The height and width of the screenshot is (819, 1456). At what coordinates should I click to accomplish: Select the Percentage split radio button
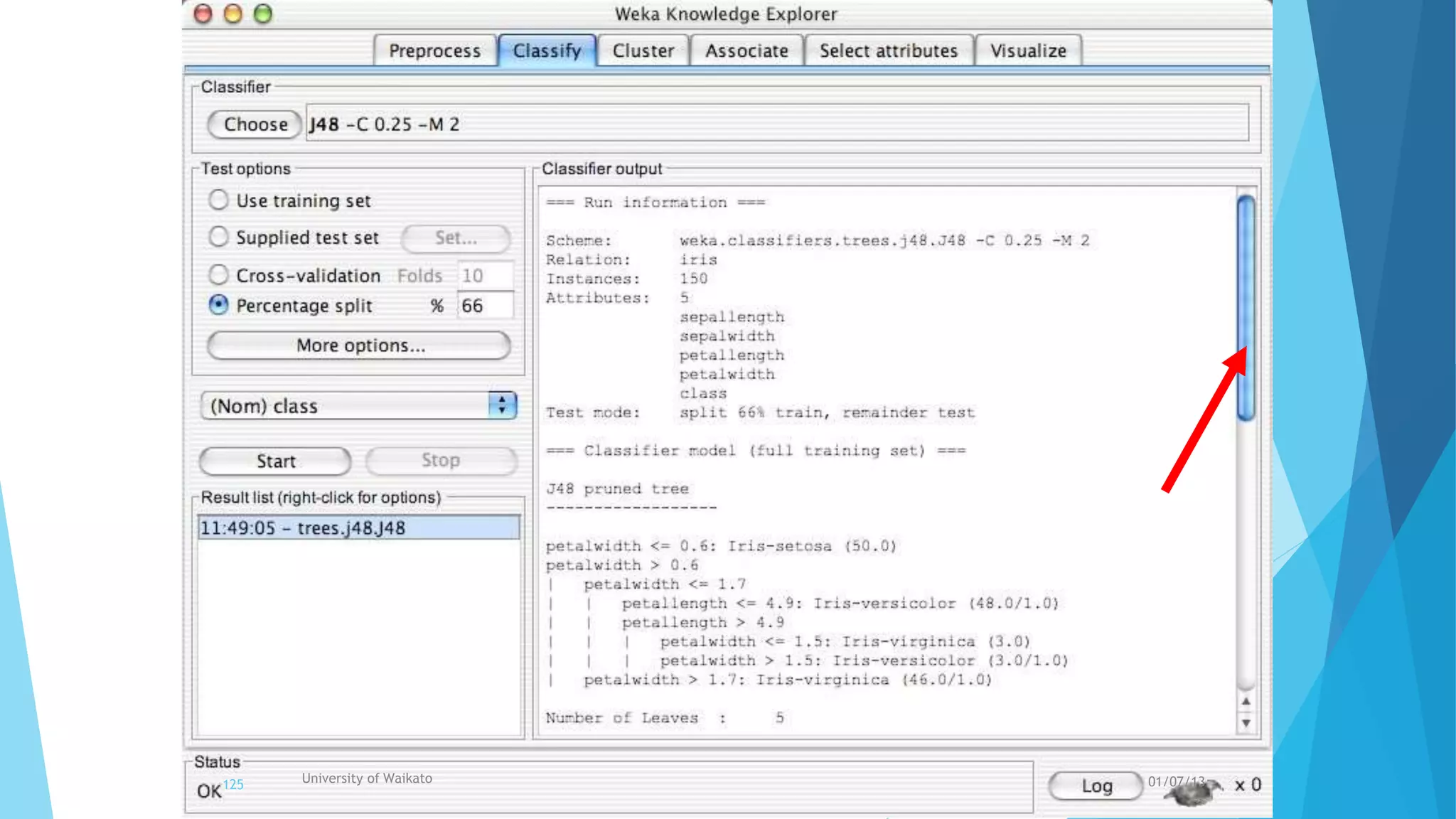coord(218,305)
